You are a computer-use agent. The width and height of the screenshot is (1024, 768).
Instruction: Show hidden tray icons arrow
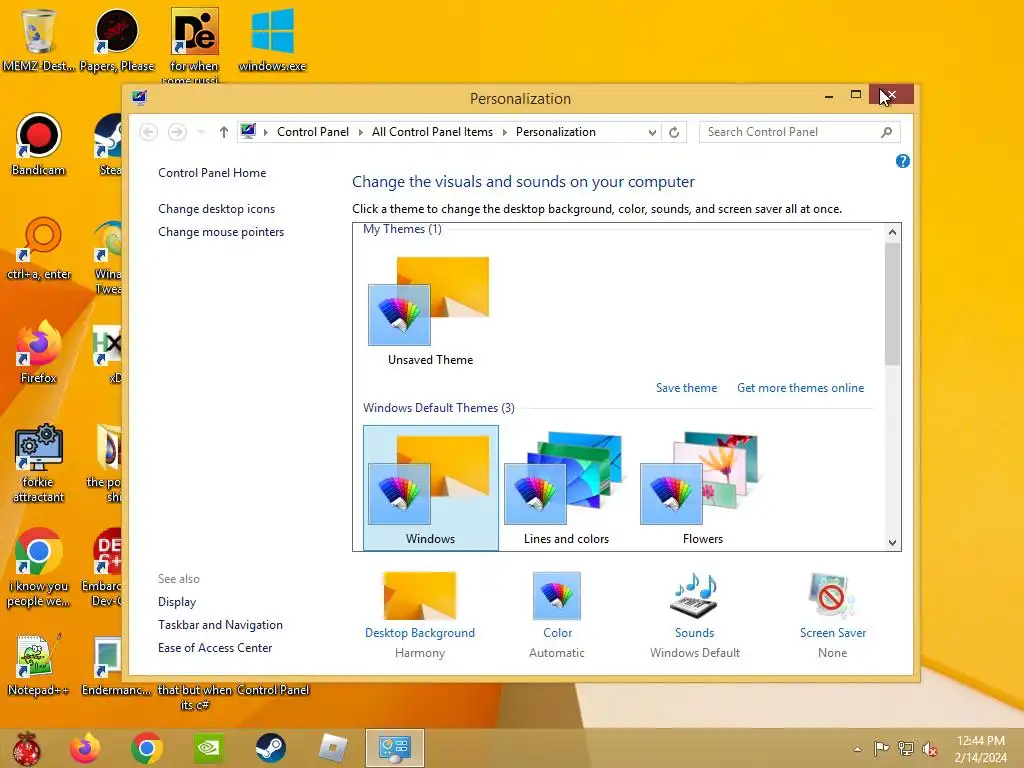(857, 748)
